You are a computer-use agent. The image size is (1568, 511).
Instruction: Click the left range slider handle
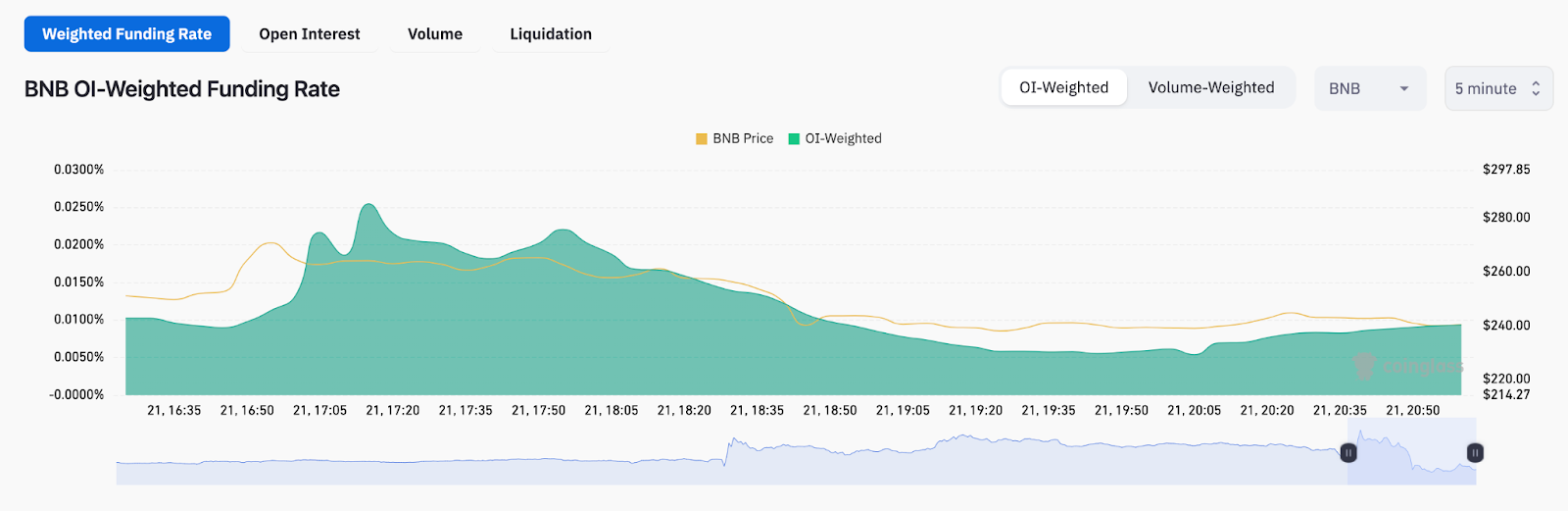pos(1348,453)
